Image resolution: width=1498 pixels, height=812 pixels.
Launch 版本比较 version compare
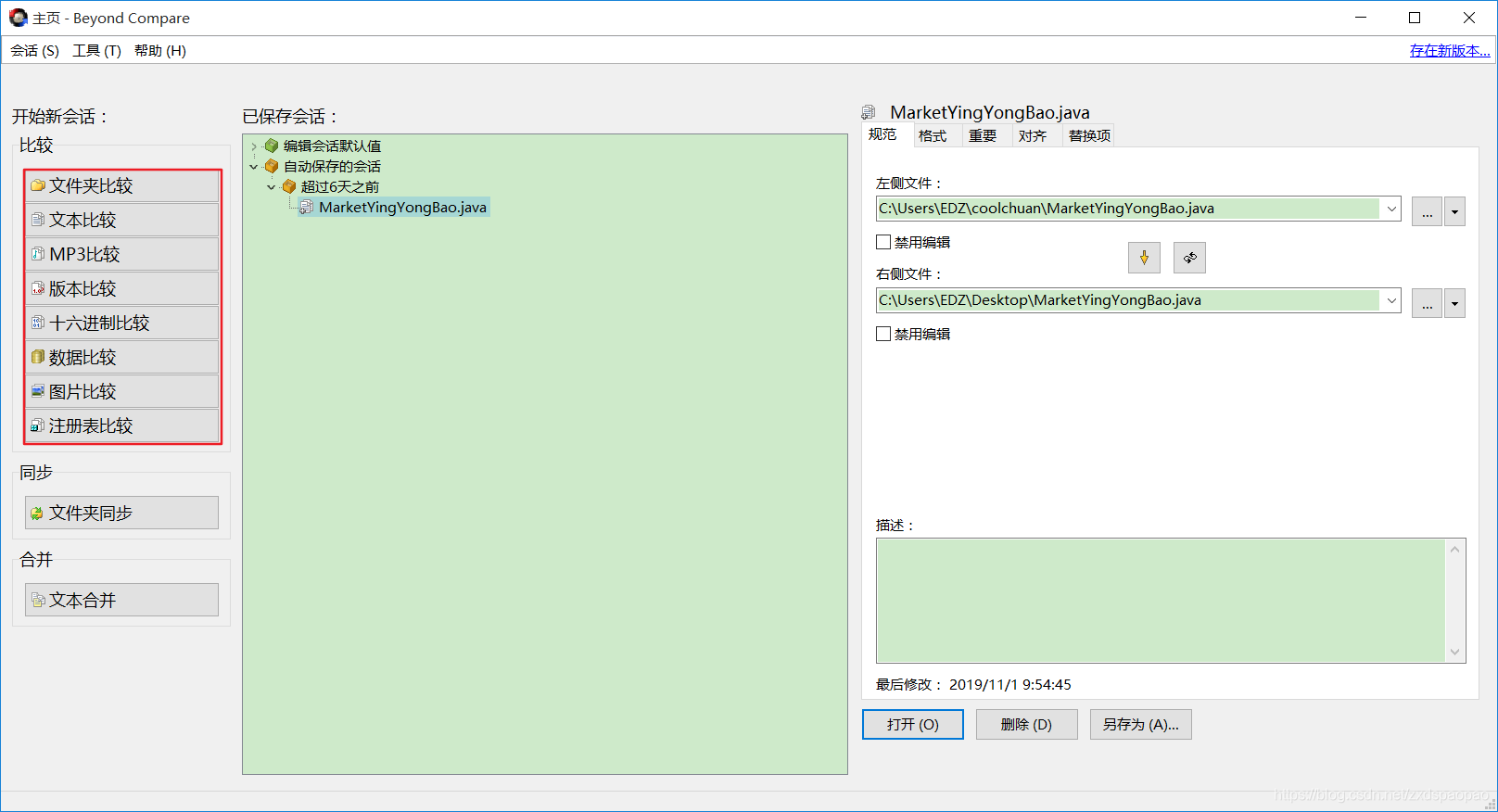pyautogui.click(x=121, y=288)
